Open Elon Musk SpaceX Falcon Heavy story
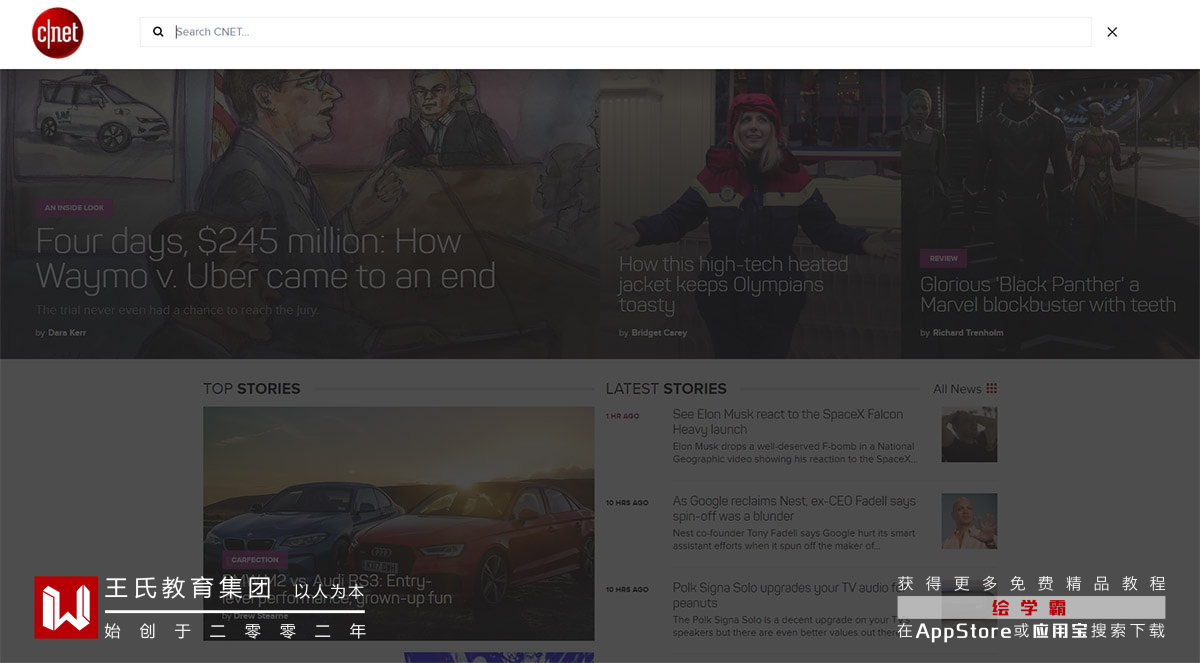The image size is (1200, 663). tap(788, 422)
